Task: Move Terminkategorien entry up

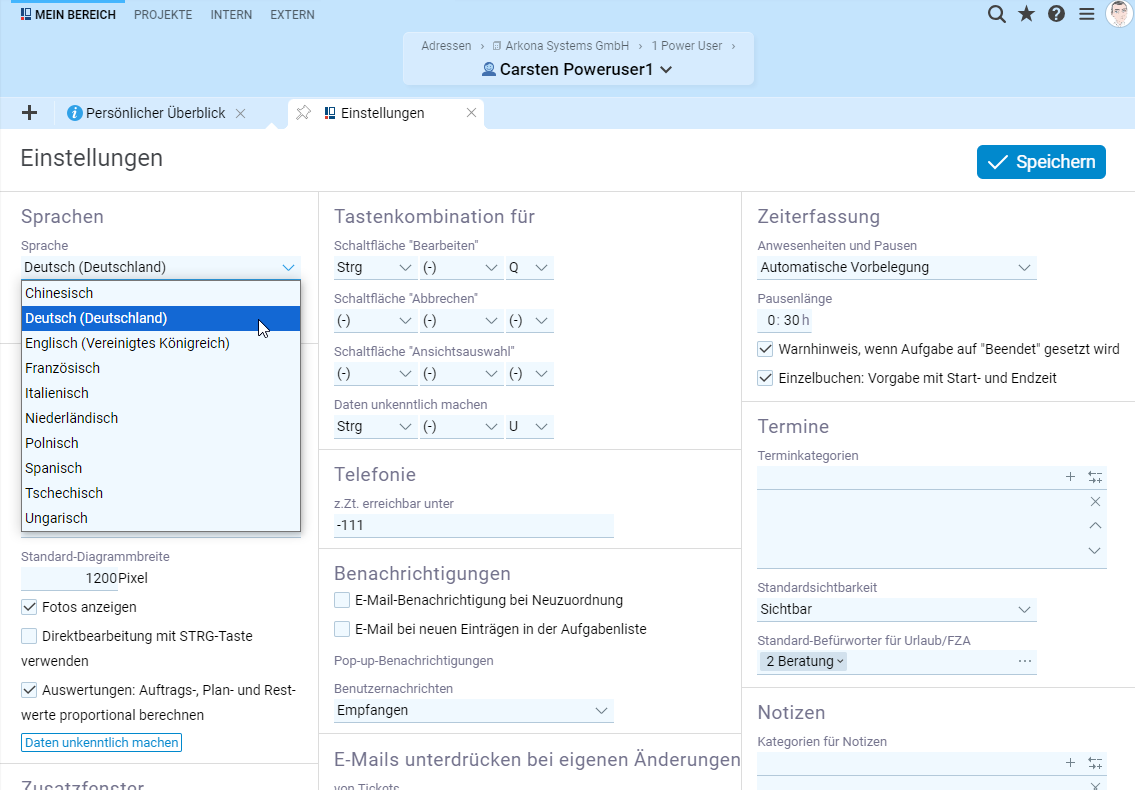Action: (1095, 526)
